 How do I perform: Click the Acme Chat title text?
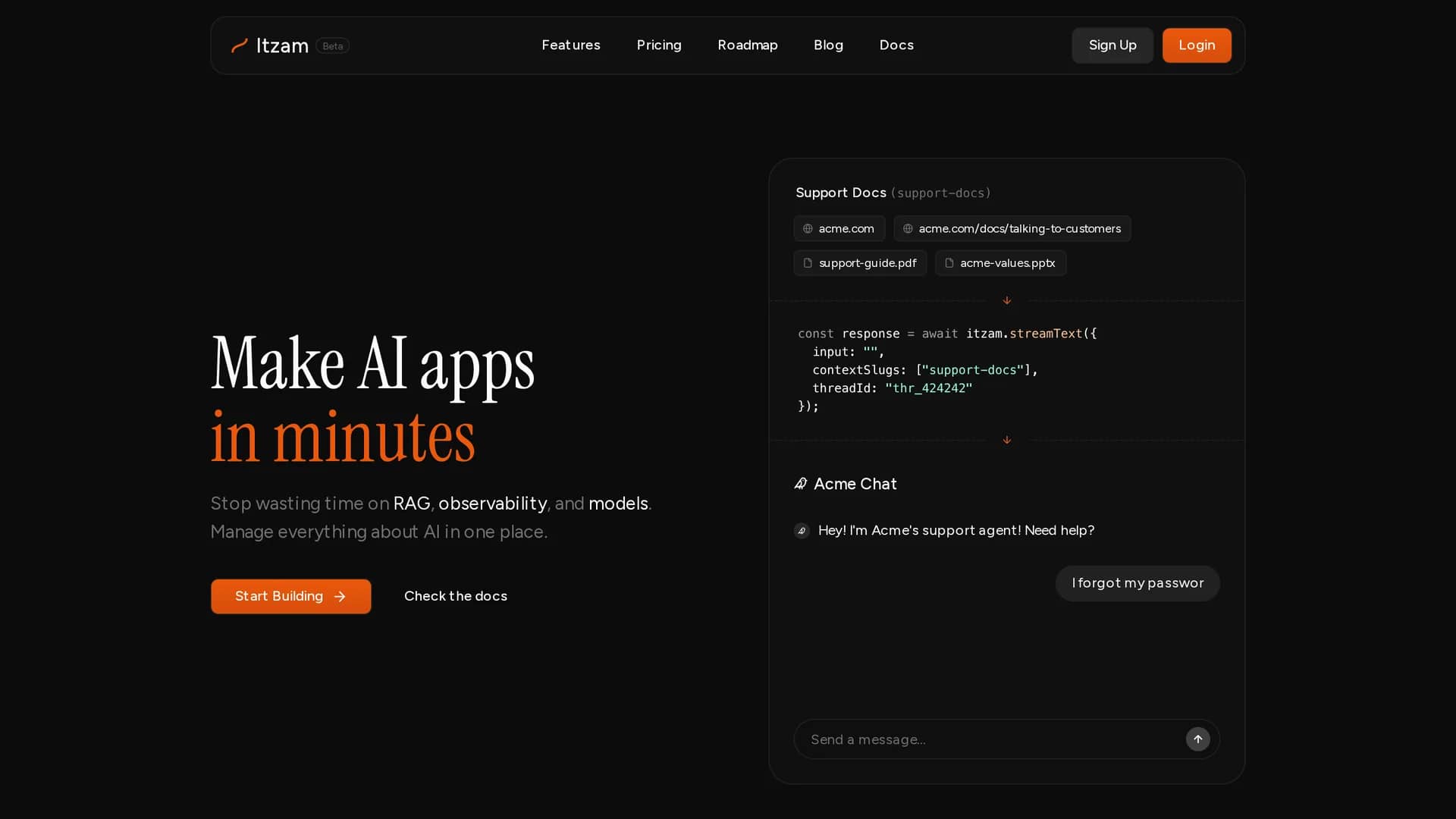click(x=855, y=484)
